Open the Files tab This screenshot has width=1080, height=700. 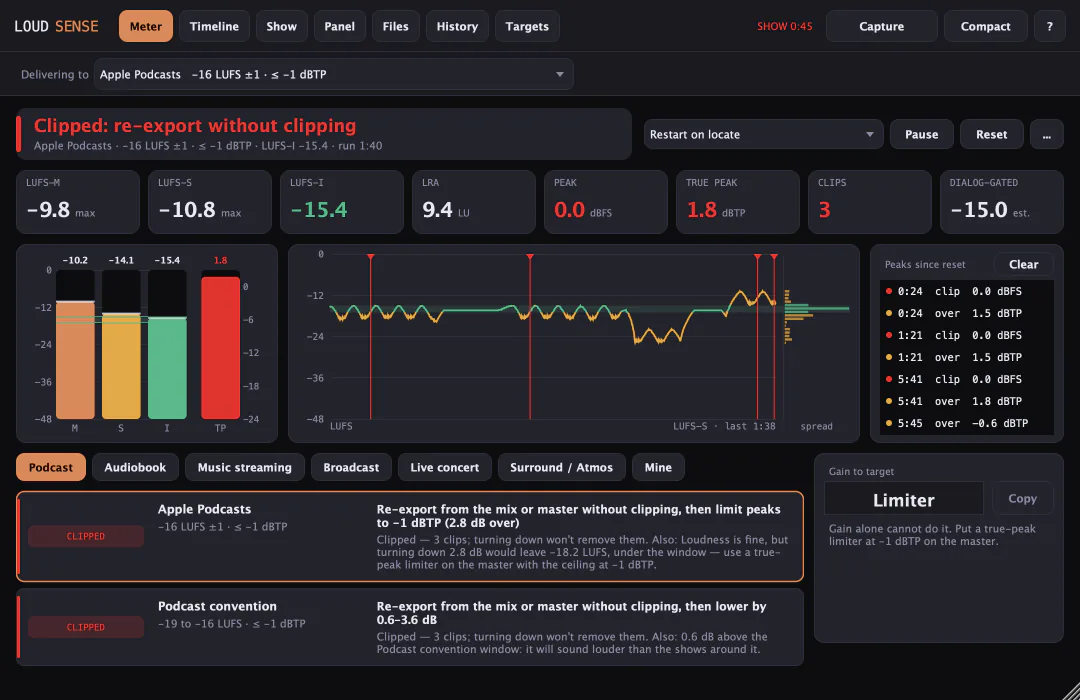(x=395, y=26)
